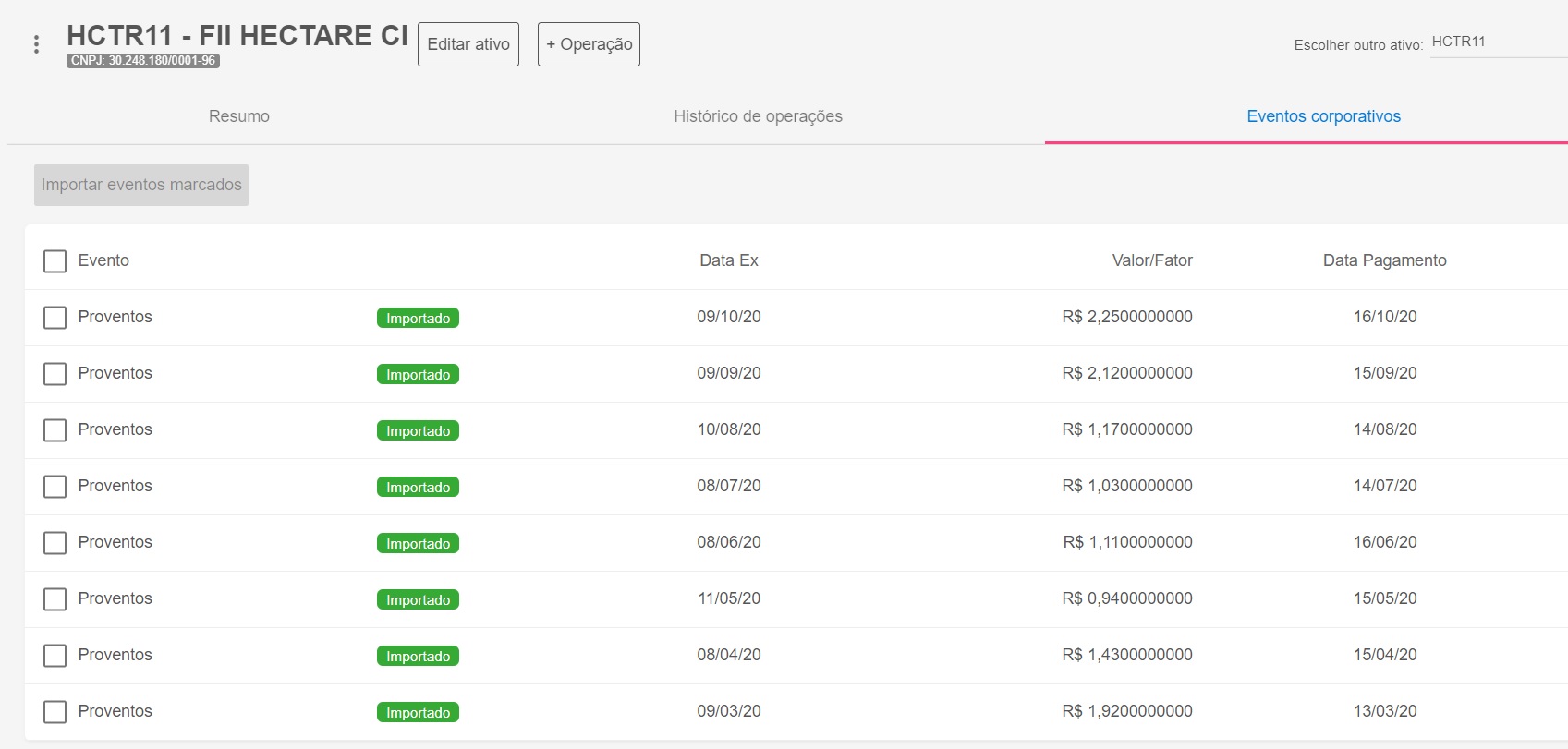Click the ex date 09/03/20
The height and width of the screenshot is (749, 1568).
(729, 711)
